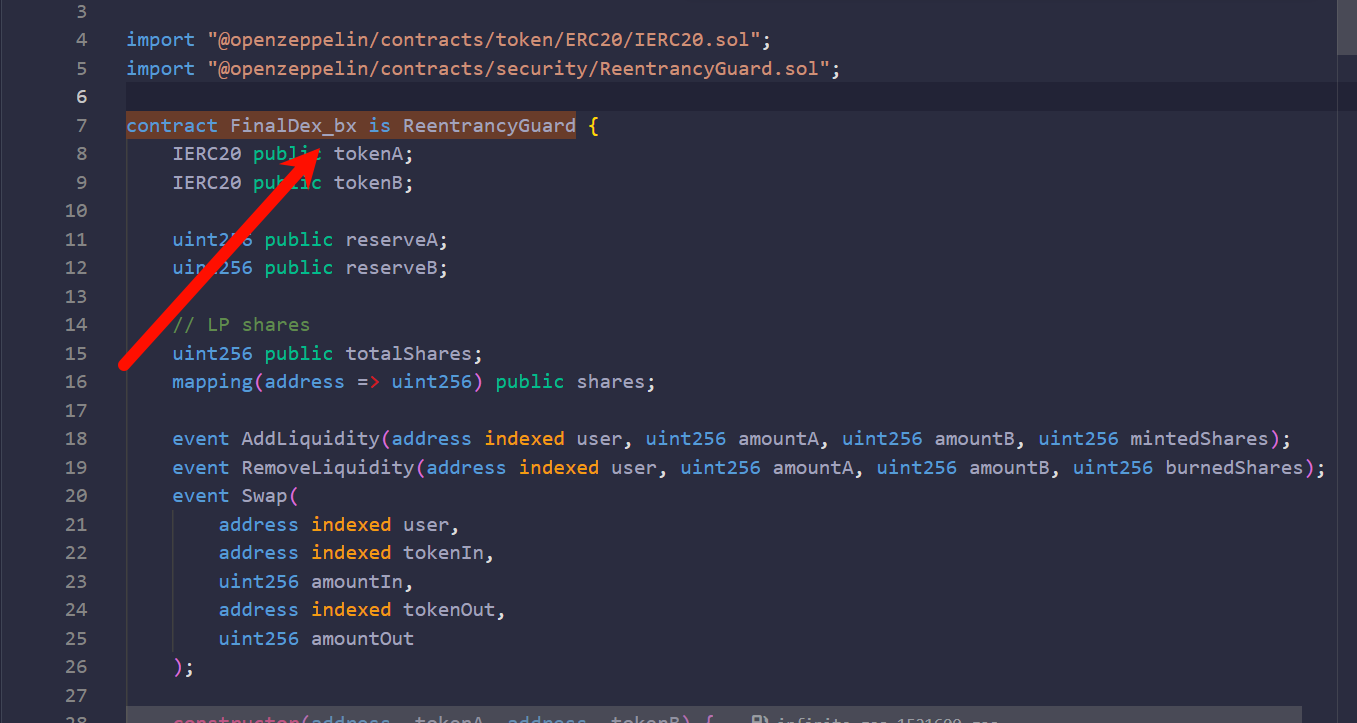
Task: Click the tokenA variable on line 8
Action: (373, 154)
